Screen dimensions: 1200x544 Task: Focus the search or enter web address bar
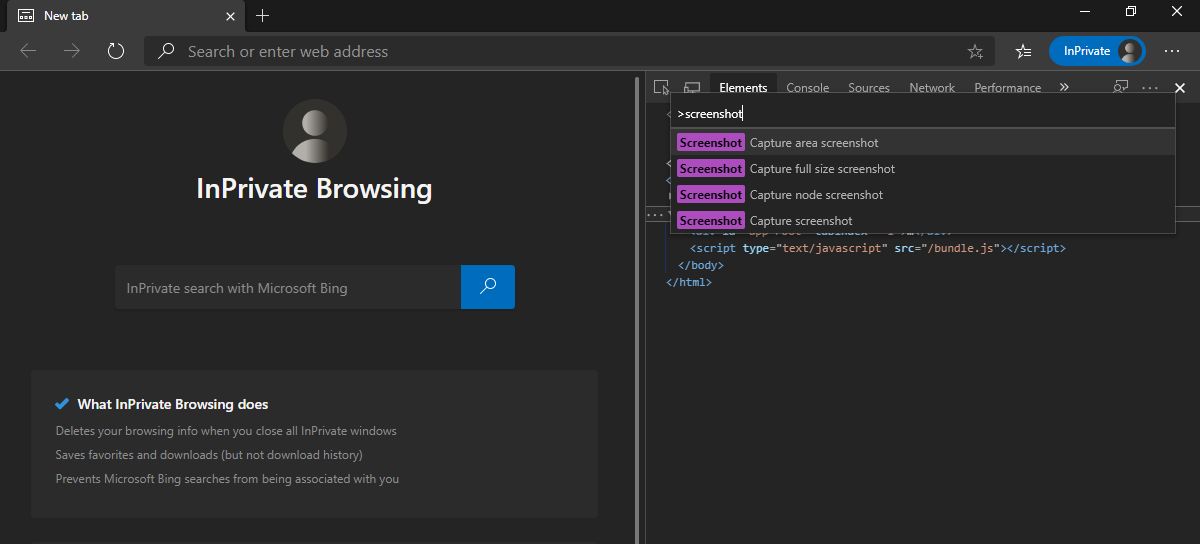pos(569,51)
